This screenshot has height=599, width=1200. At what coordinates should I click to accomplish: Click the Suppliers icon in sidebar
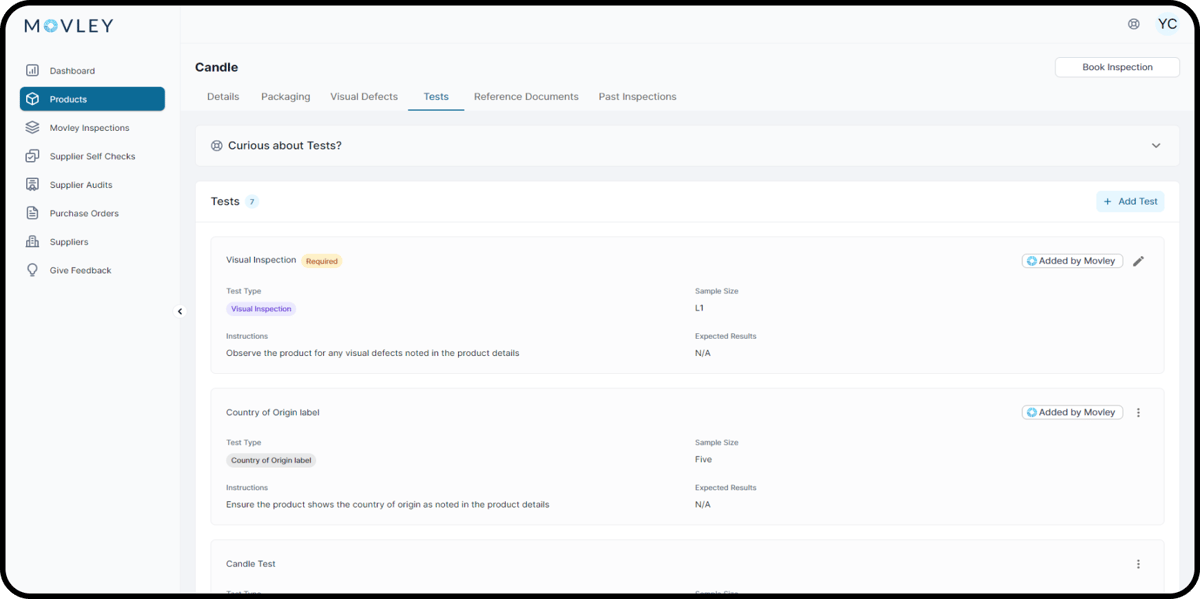click(33, 242)
